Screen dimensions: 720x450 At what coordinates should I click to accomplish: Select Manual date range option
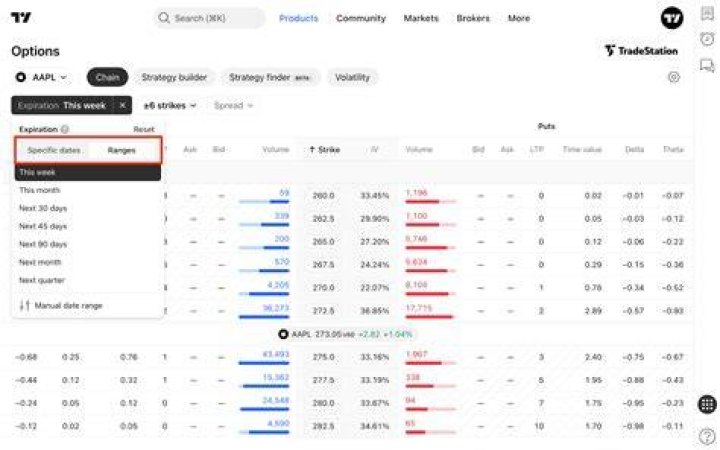coord(88,305)
